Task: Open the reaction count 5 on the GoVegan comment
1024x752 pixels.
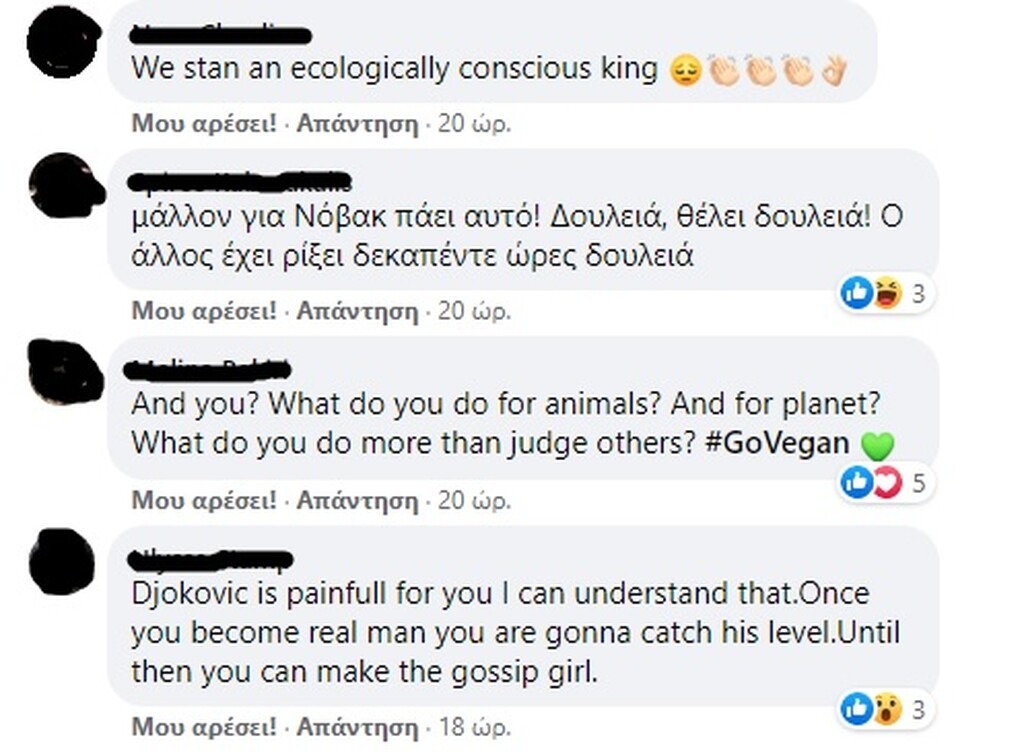Action: [x=918, y=483]
